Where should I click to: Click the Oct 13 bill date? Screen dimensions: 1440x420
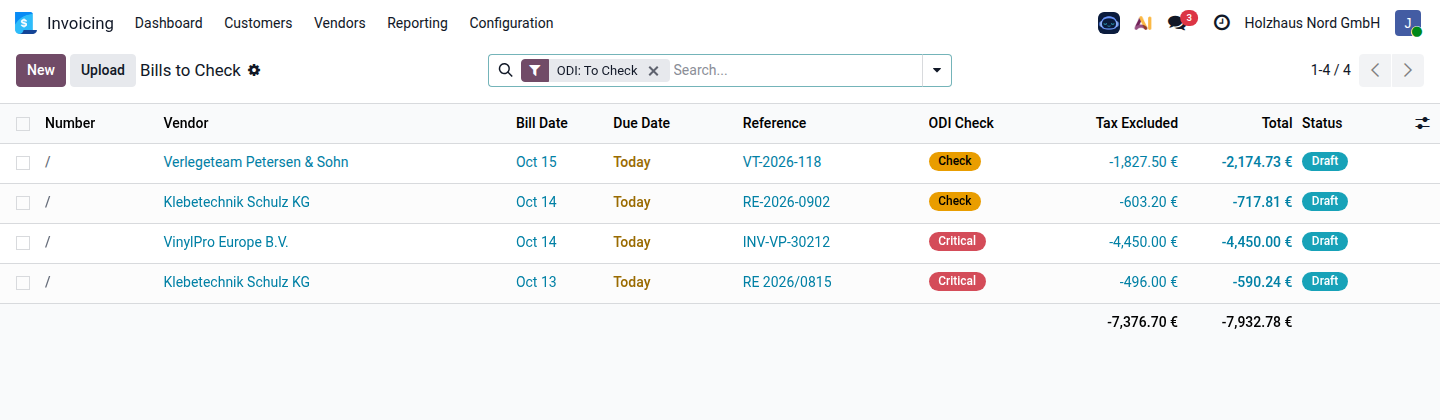point(536,282)
